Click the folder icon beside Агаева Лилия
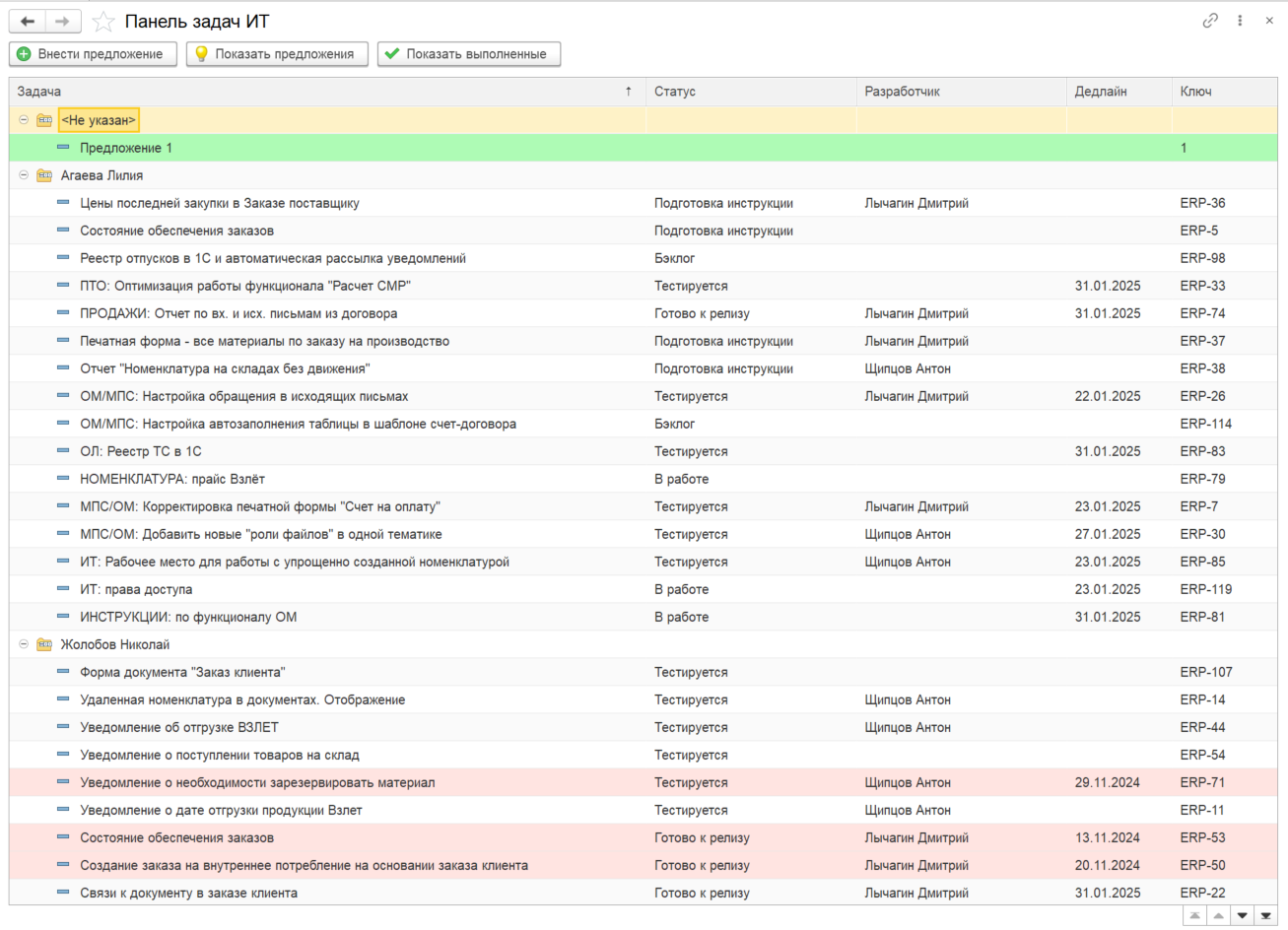Viewport: 1288px width, 930px height. [x=44, y=175]
